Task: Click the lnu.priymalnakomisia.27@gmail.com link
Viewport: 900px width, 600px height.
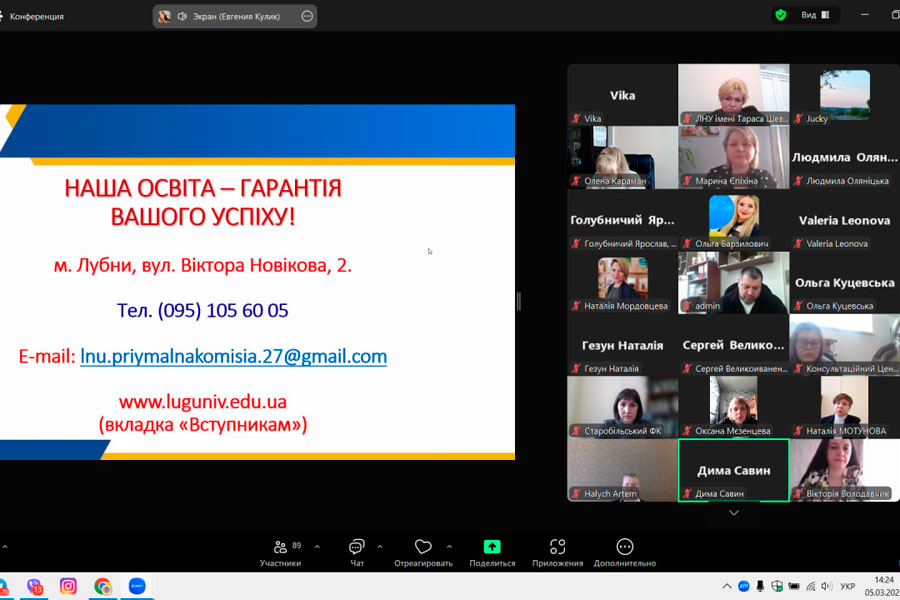Action: 233,356
